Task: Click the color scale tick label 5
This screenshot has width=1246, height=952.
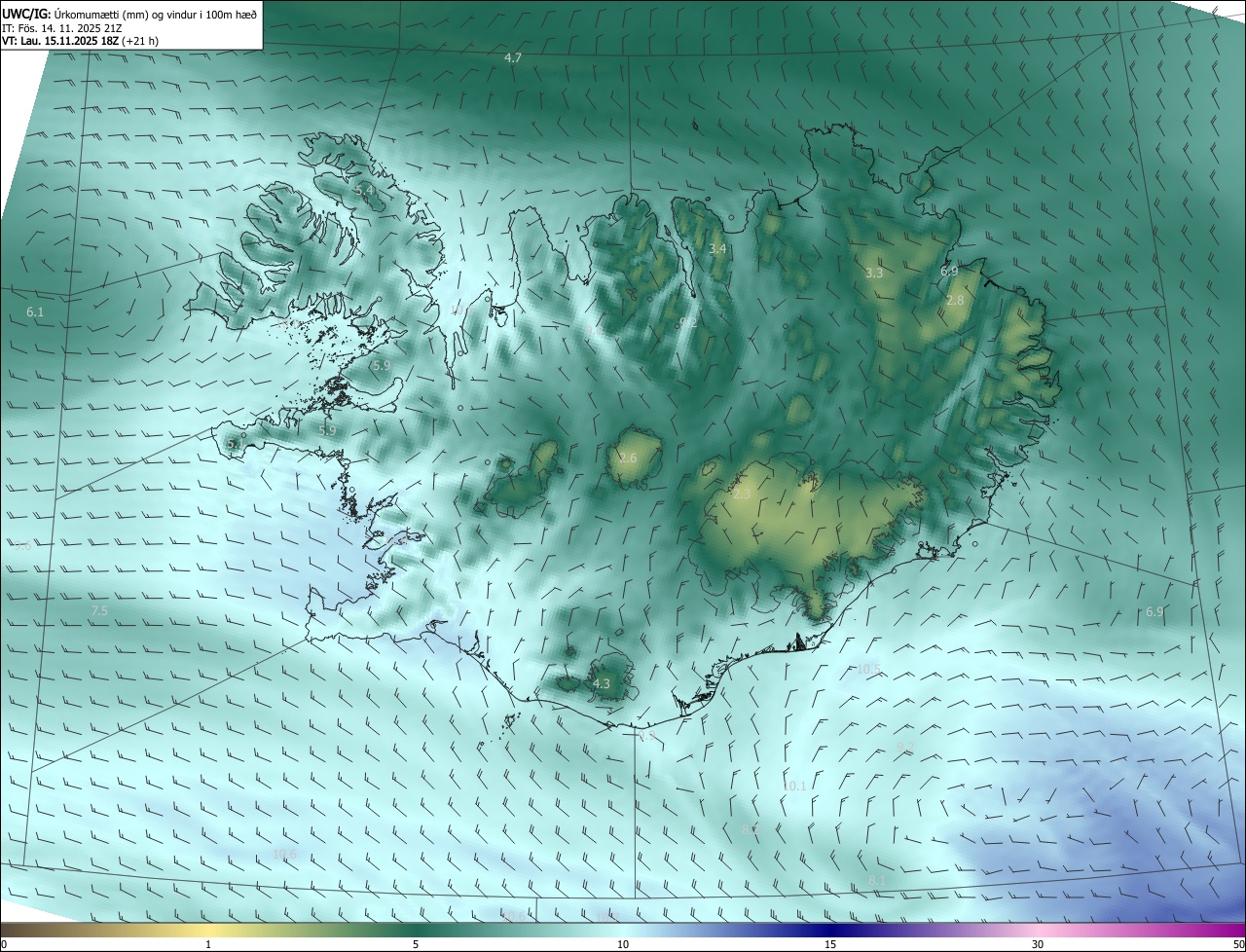Action: [x=416, y=944]
